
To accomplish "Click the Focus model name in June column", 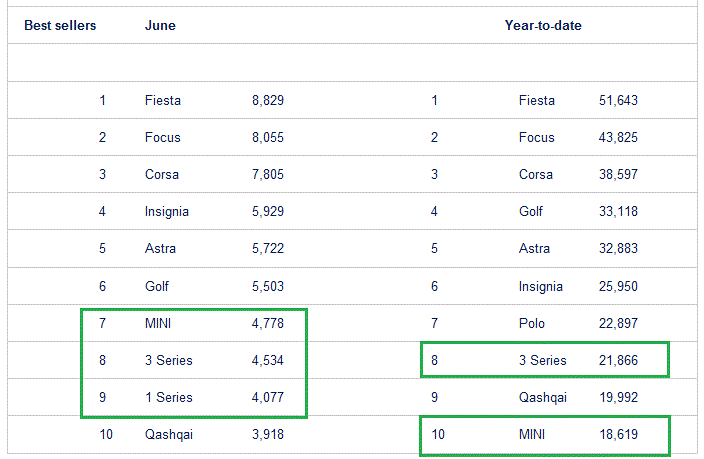I will pos(163,138).
